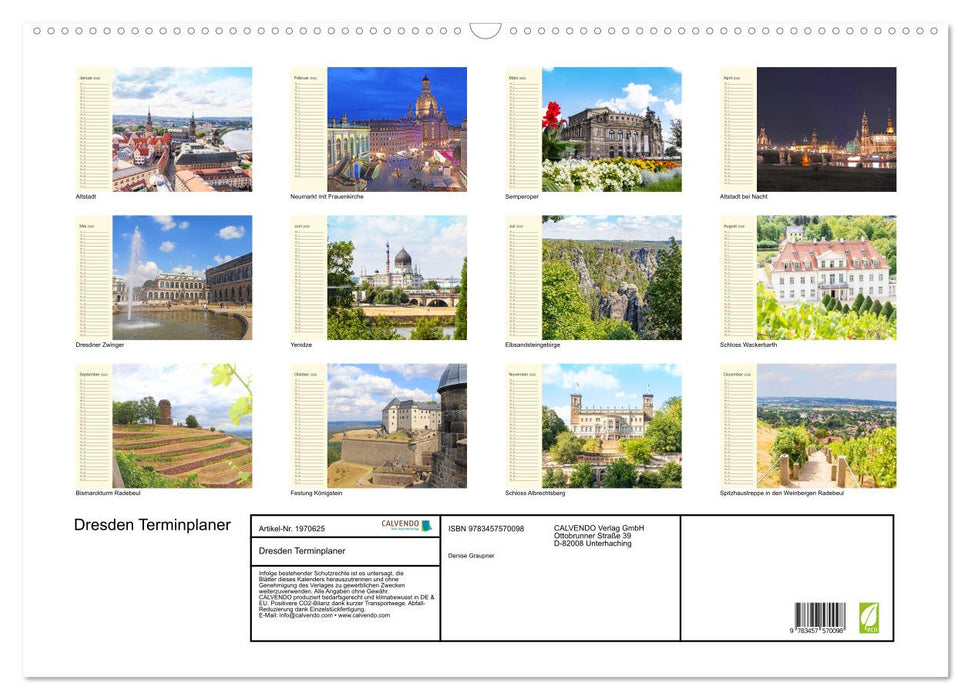Click the author name Denise Graupner

click(473, 554)
